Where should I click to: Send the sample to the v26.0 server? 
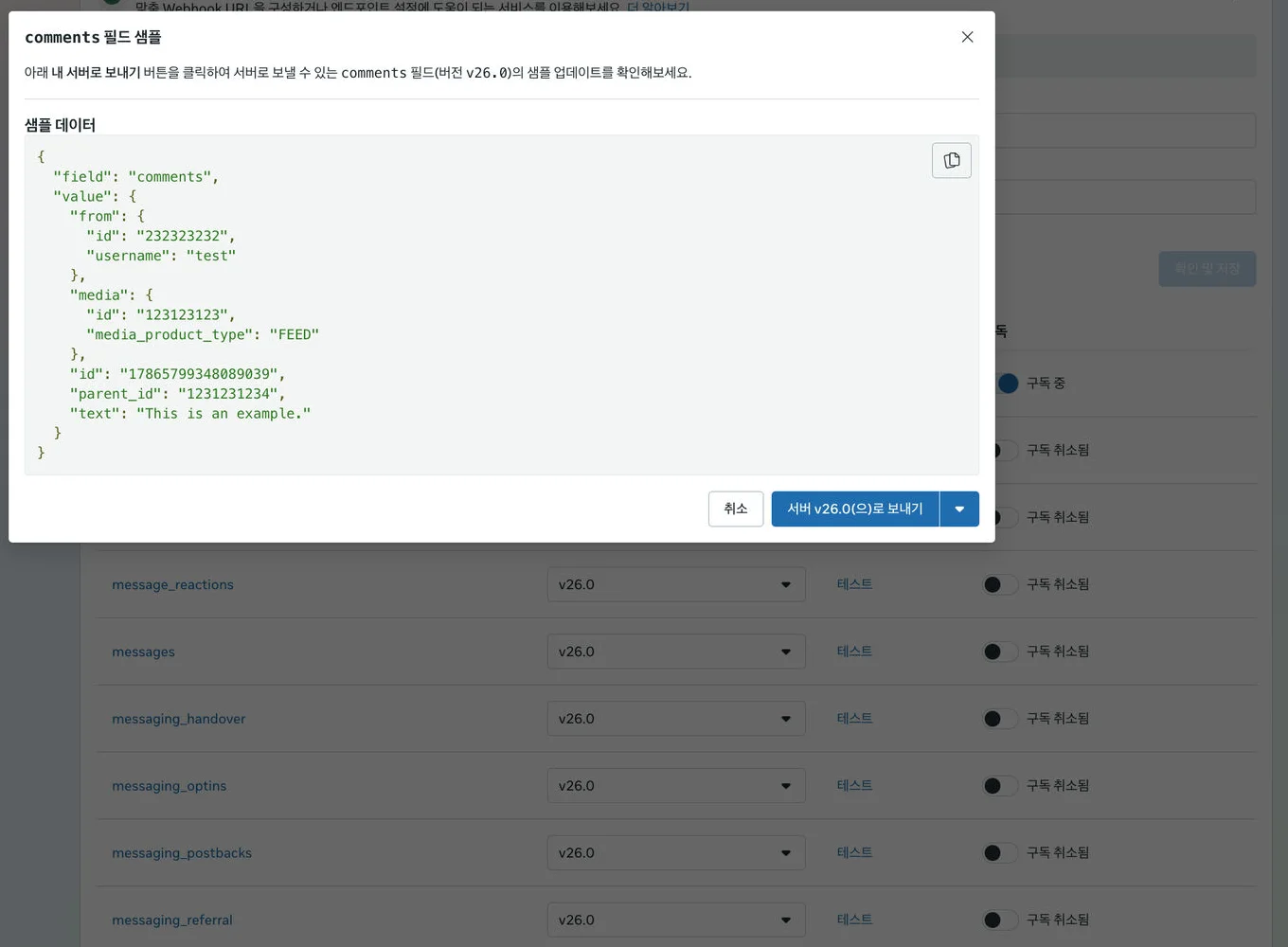855,509
